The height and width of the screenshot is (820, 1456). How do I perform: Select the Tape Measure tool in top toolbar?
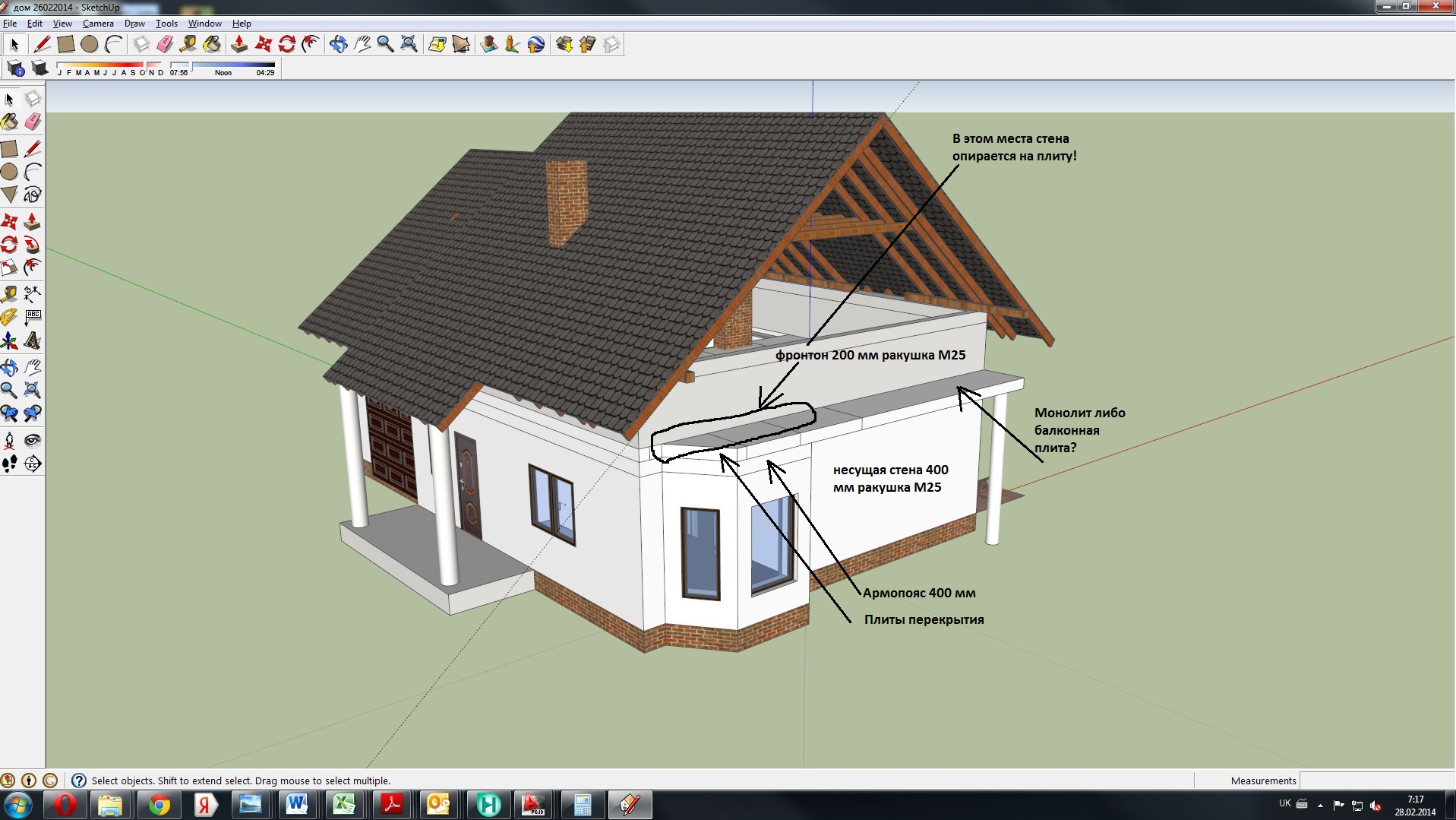[188, 44]
